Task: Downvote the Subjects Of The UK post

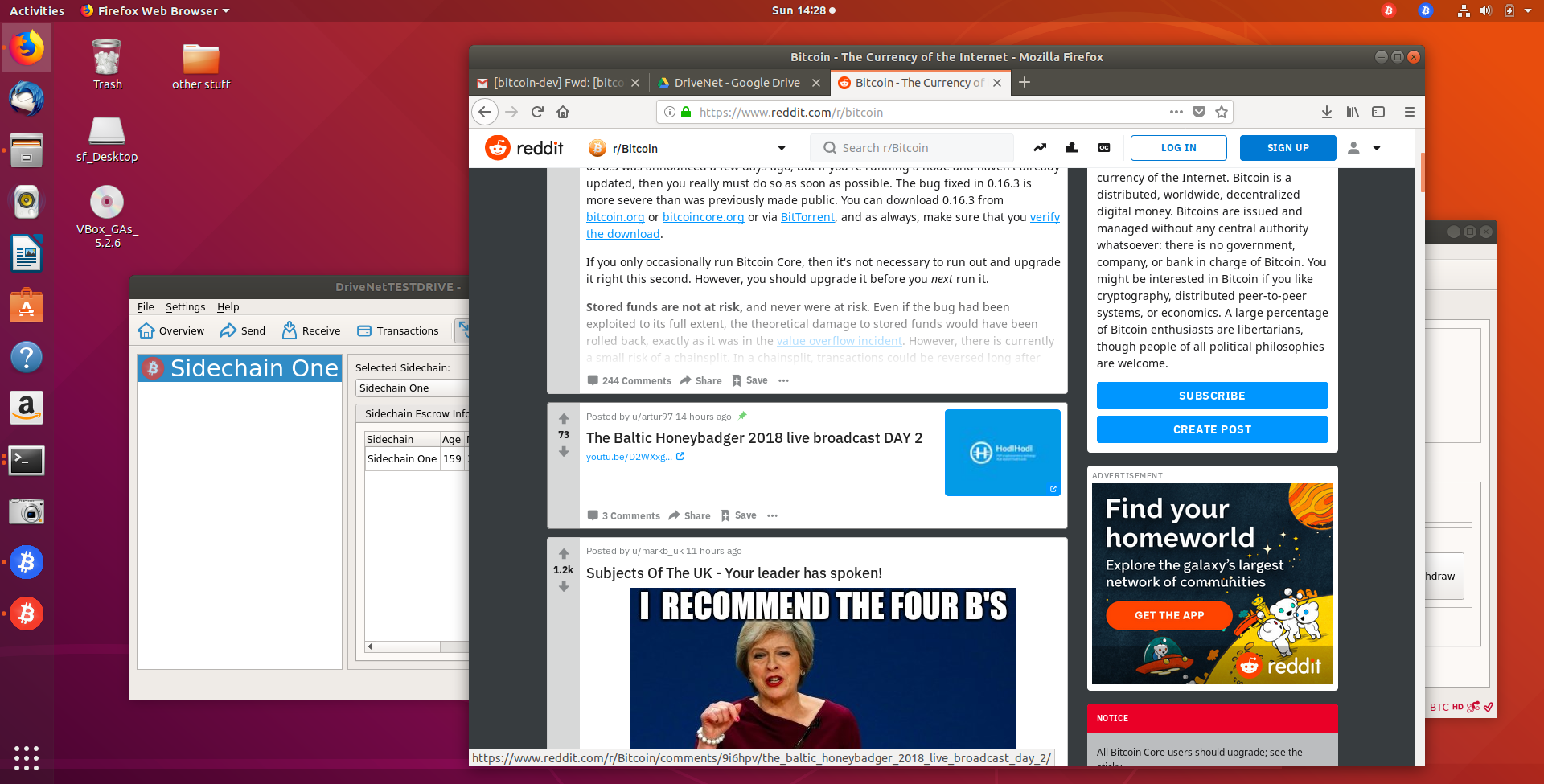Action: 564,587
